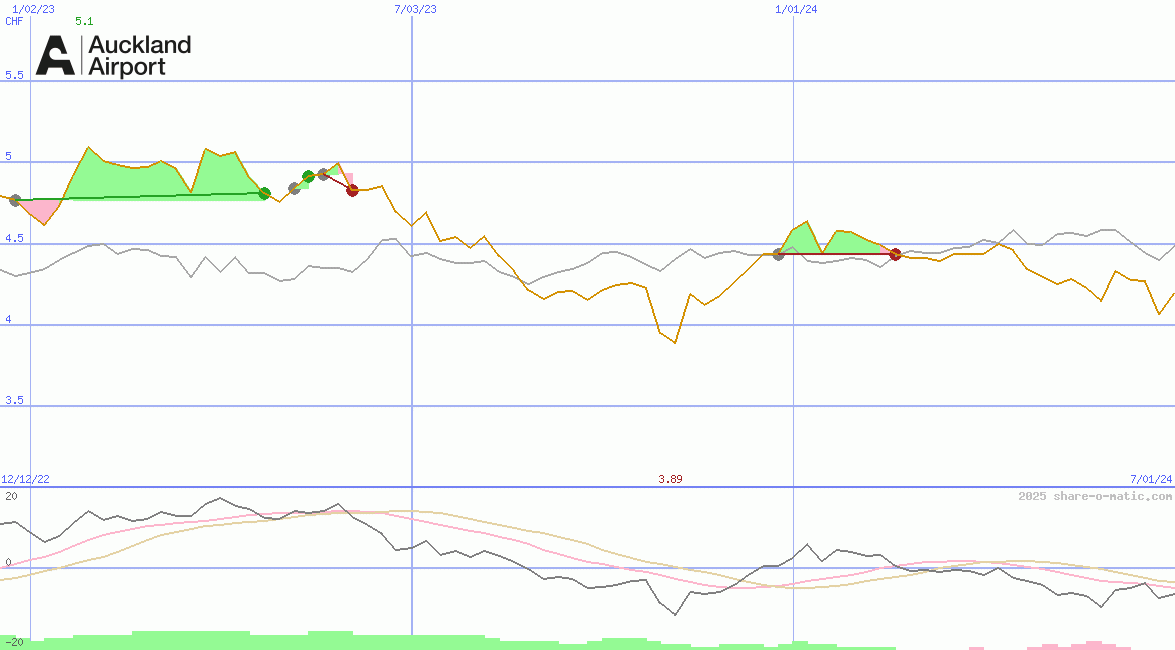Click the 1/02/23 date label

pos(33,9)
